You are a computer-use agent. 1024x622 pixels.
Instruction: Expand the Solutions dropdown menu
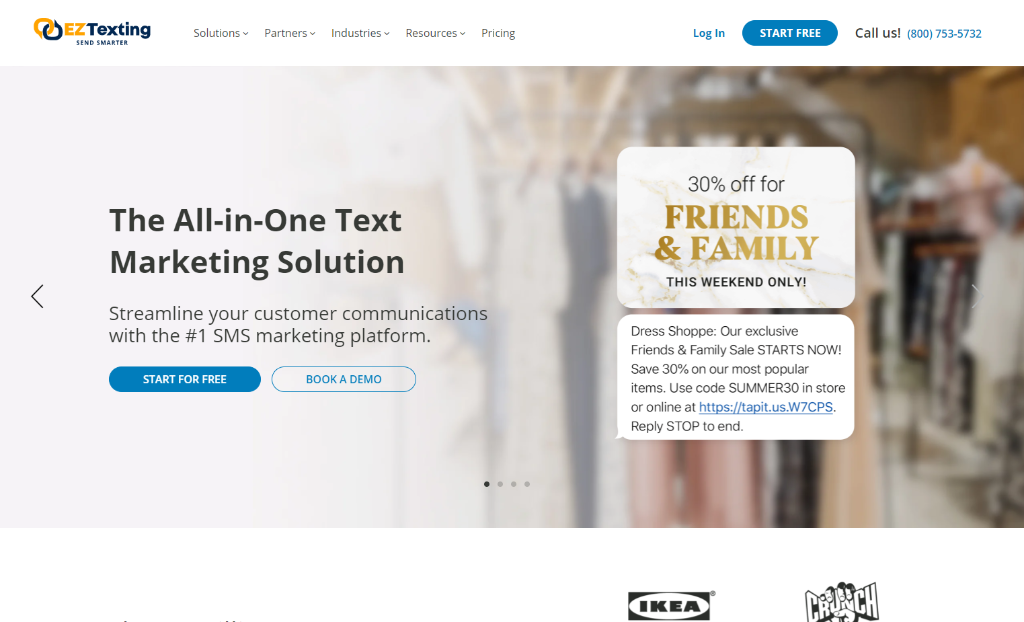(x=221, y=33)
